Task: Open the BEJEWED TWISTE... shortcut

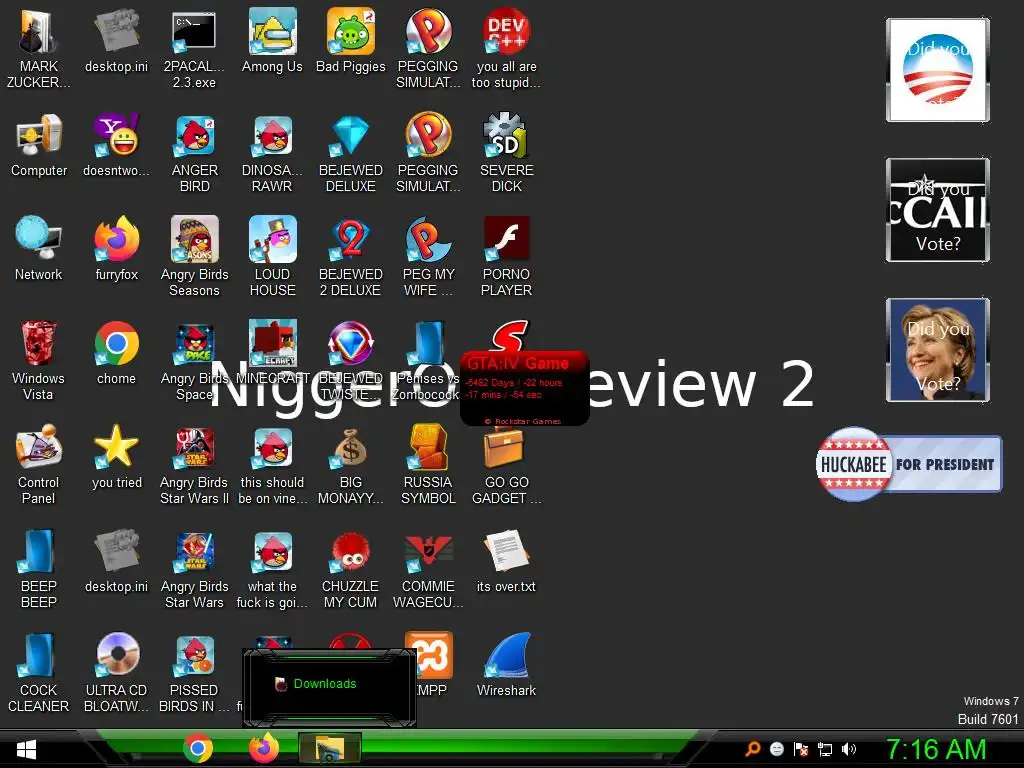Action: (351, 360)
